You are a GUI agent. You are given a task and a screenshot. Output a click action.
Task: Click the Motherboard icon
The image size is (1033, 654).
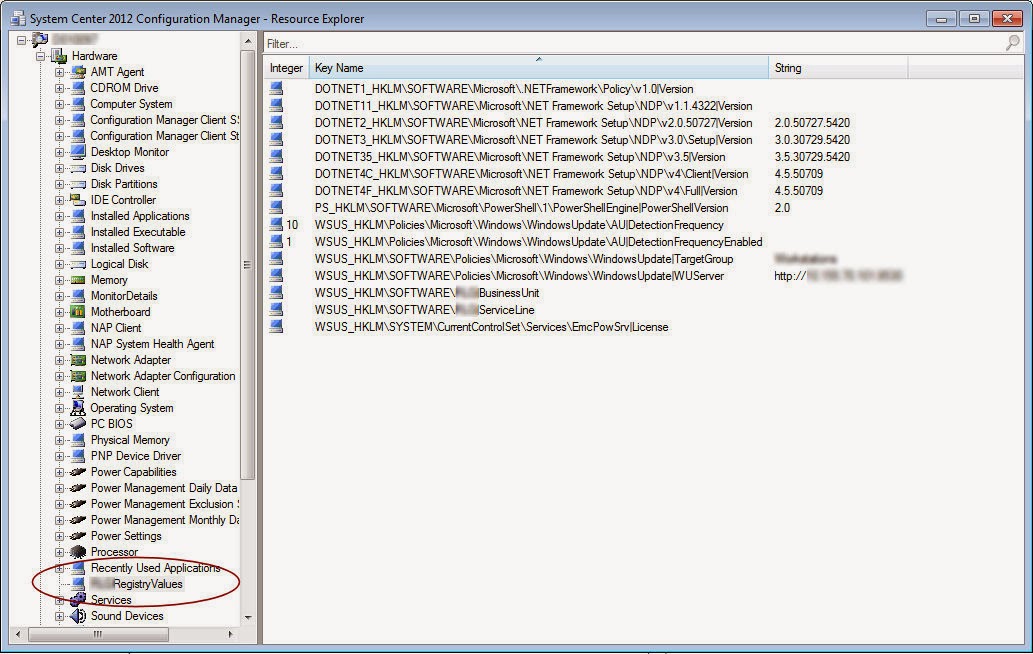[x=78, y=312]
